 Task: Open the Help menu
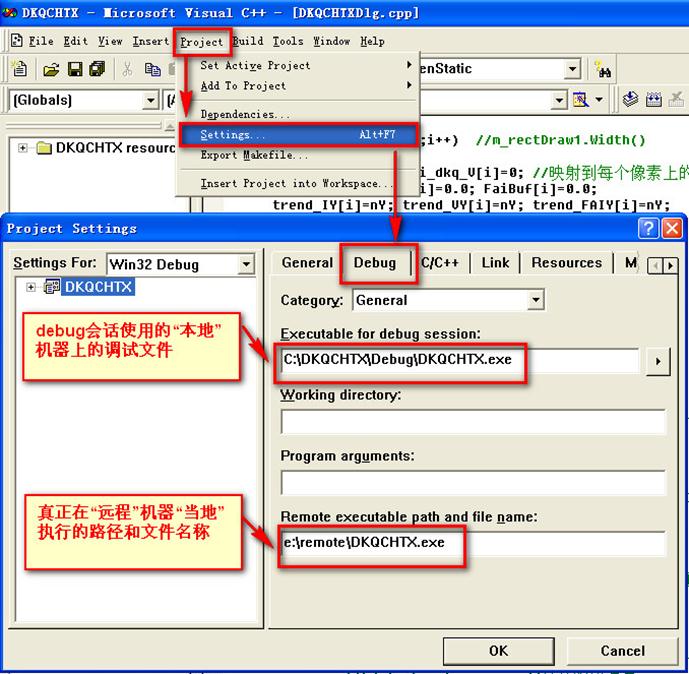[372, 41]
